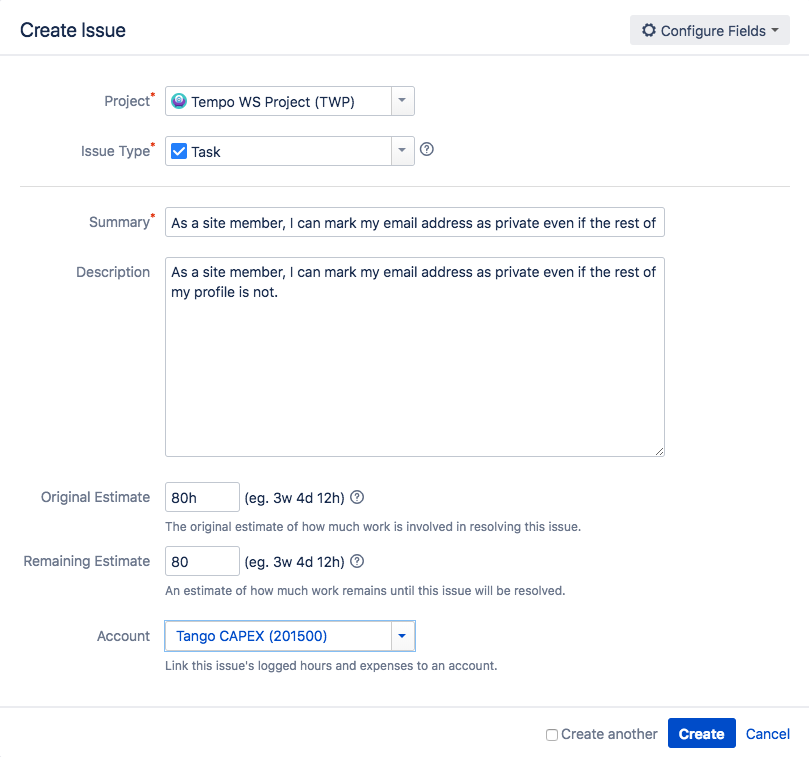Expand the Account dropdown

(404, 636)
